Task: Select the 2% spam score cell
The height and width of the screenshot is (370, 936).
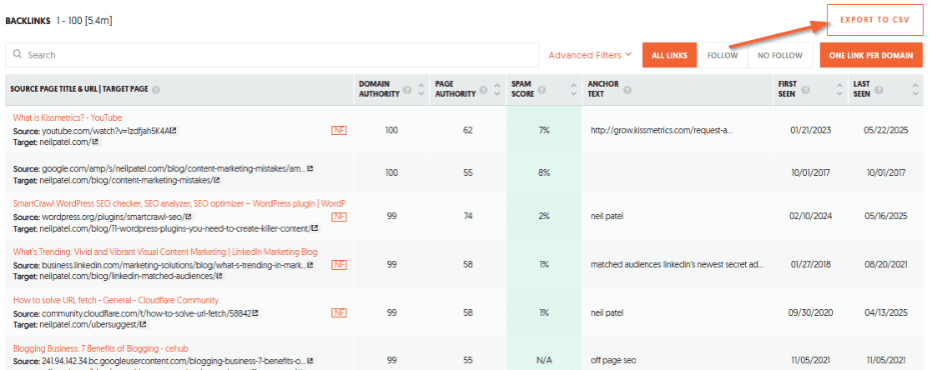Action: coord(544,216)
